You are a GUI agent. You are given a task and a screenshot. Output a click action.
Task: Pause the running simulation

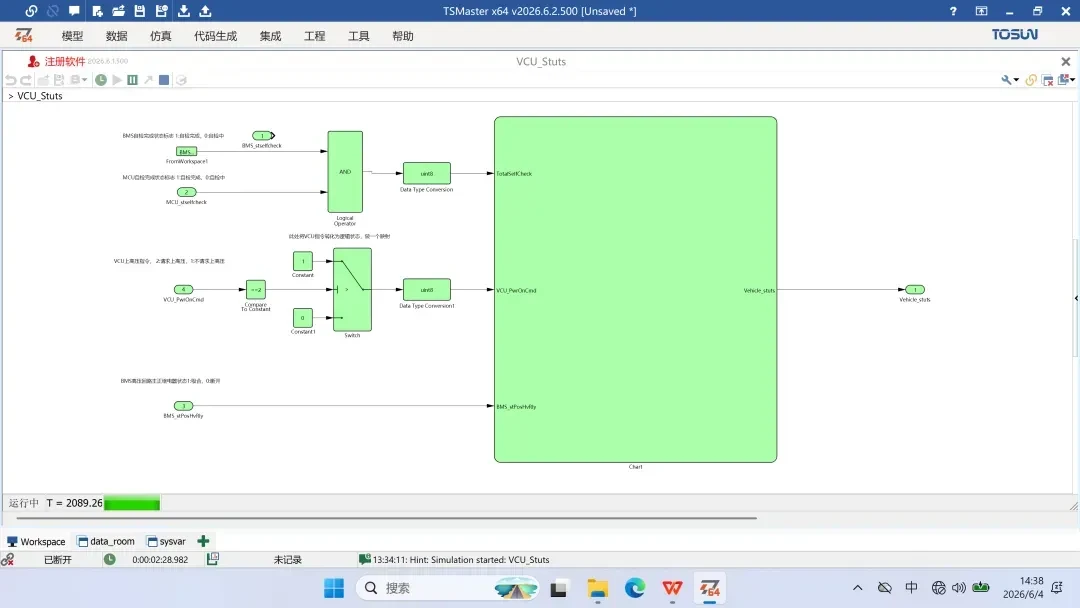click(x=132, y=80)
